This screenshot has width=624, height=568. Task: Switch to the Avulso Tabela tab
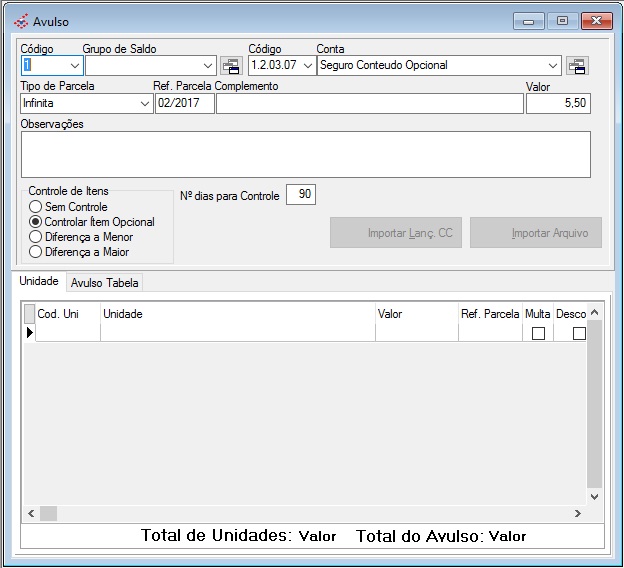pyautogui.click(x=105, y=283)
